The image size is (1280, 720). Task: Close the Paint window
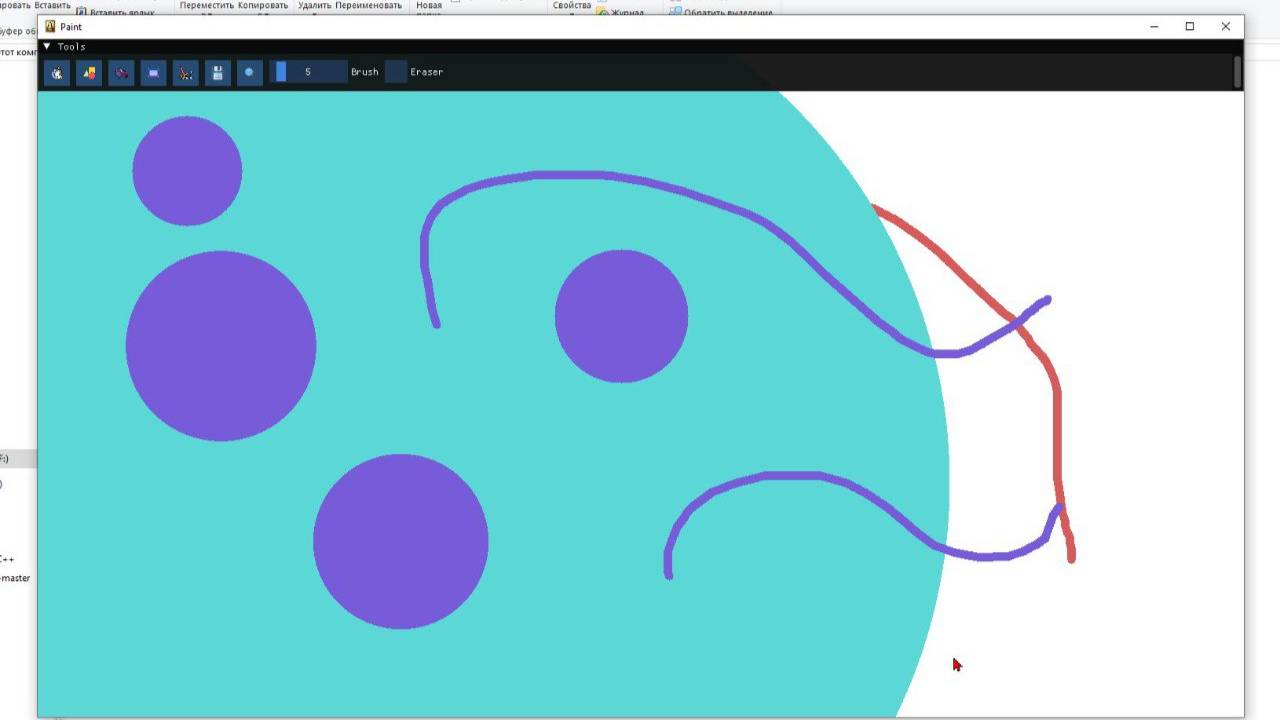pyautogui.click(x=1226, y=26)
